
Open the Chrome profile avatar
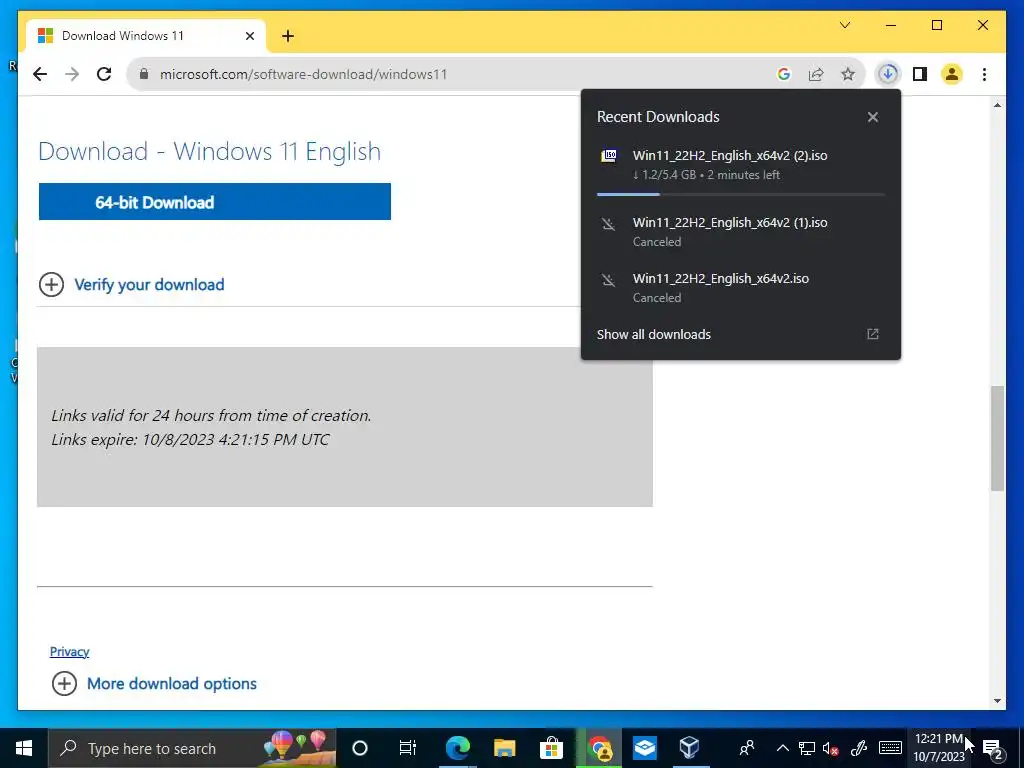click(x=952, y=74)
